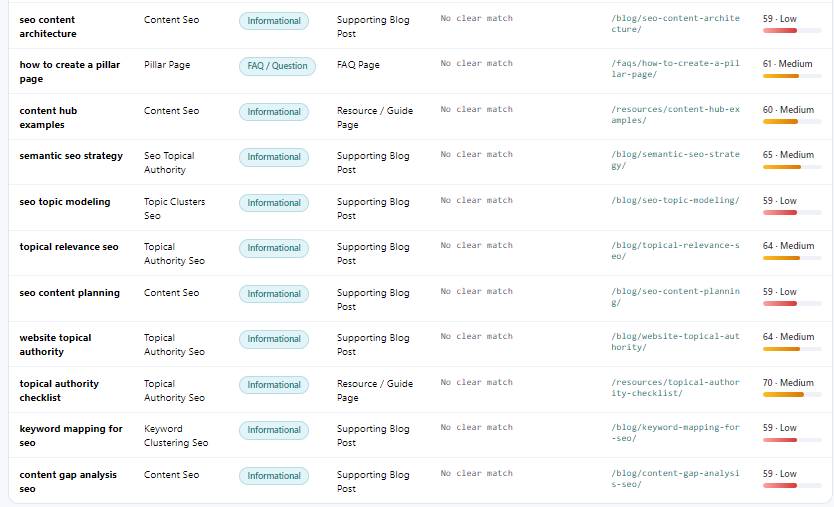Select the 'how to create a pillar page' keyword
Image resolution: width=834 pixels, height=507 pixels.
point(70,72)
